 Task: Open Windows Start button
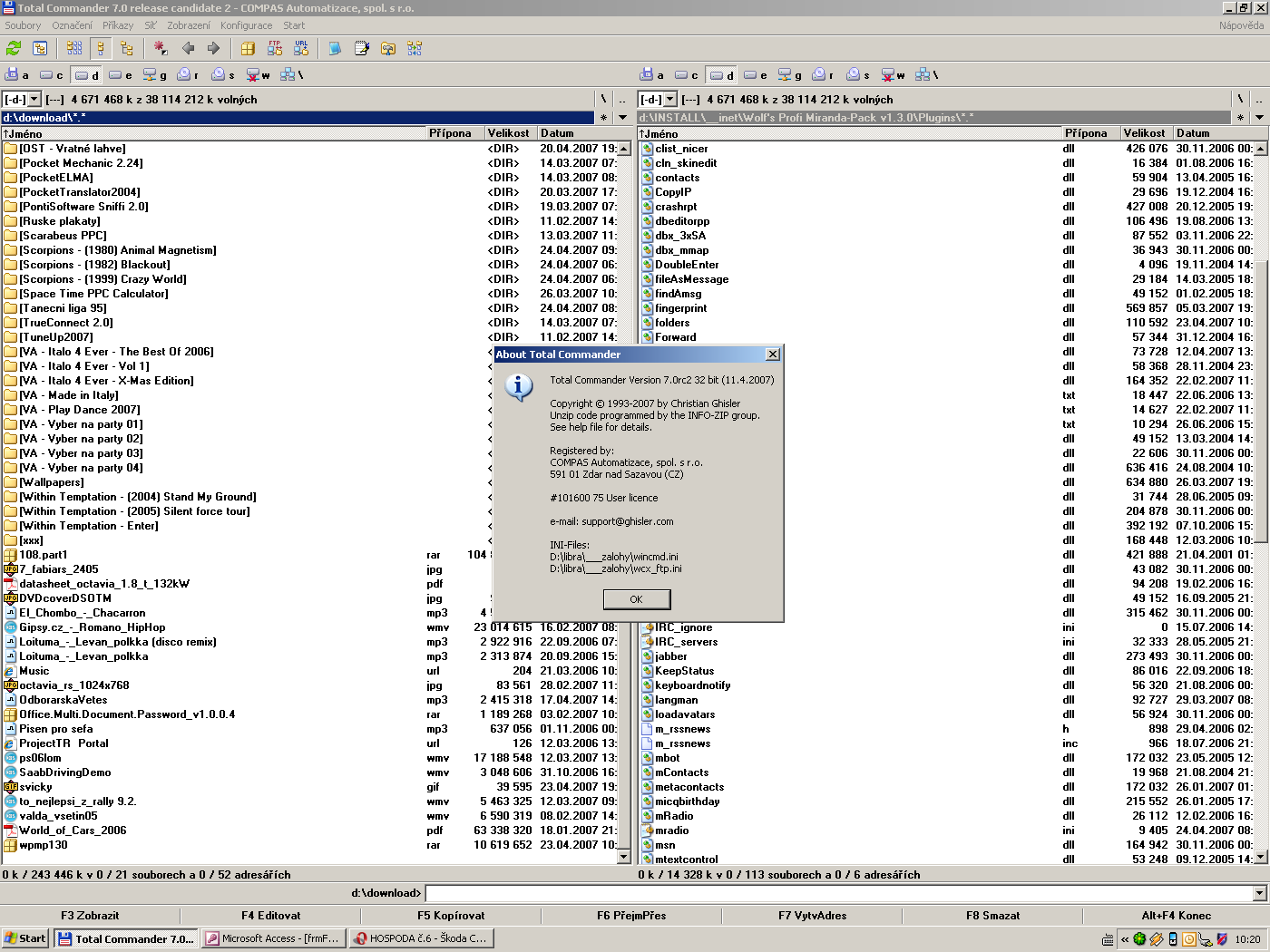coord(25,938)
